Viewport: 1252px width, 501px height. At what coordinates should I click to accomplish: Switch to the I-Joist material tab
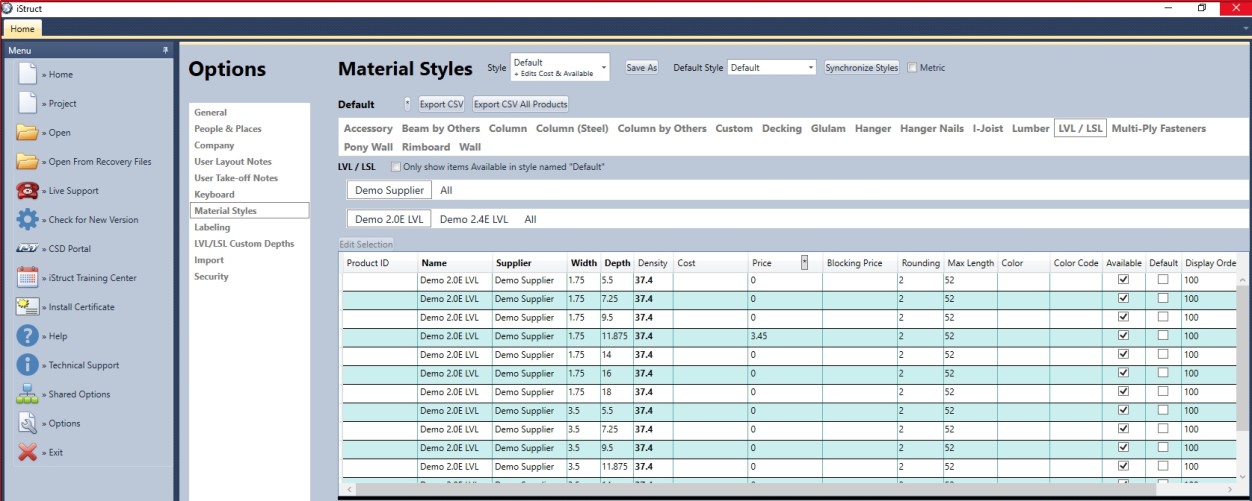(x=988, y=129)
